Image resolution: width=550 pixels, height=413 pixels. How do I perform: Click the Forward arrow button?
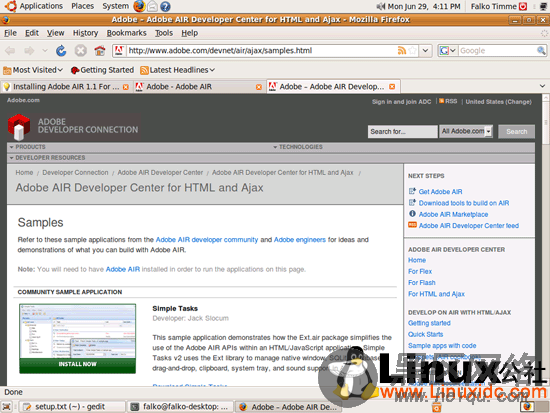click(29, 51)
